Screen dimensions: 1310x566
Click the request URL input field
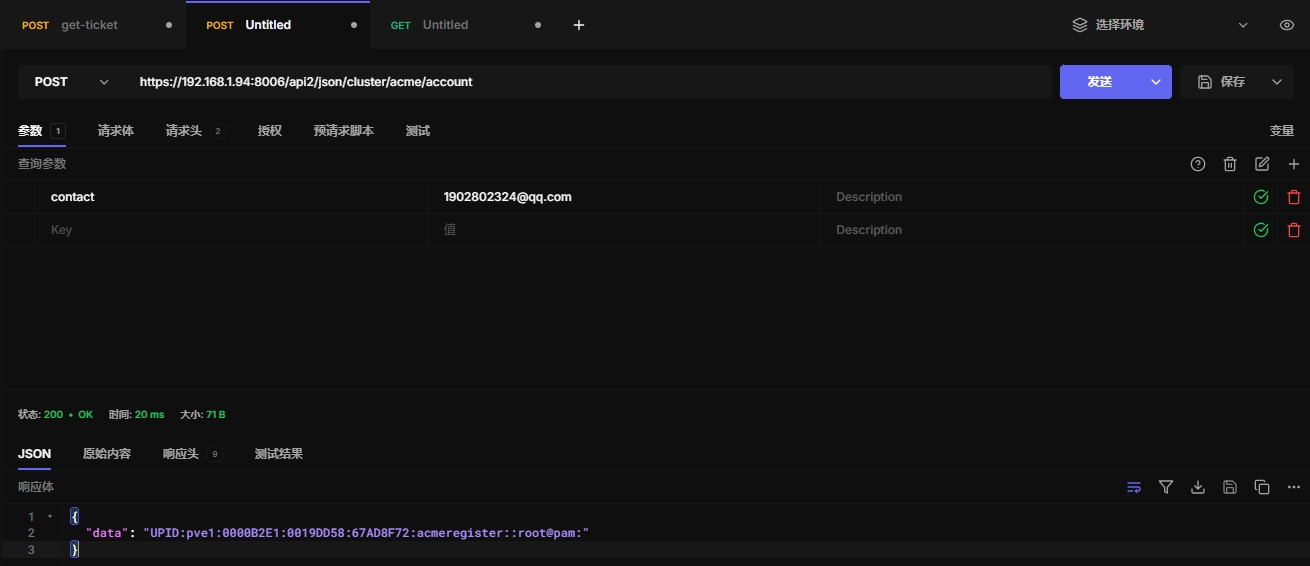point(590,82)
